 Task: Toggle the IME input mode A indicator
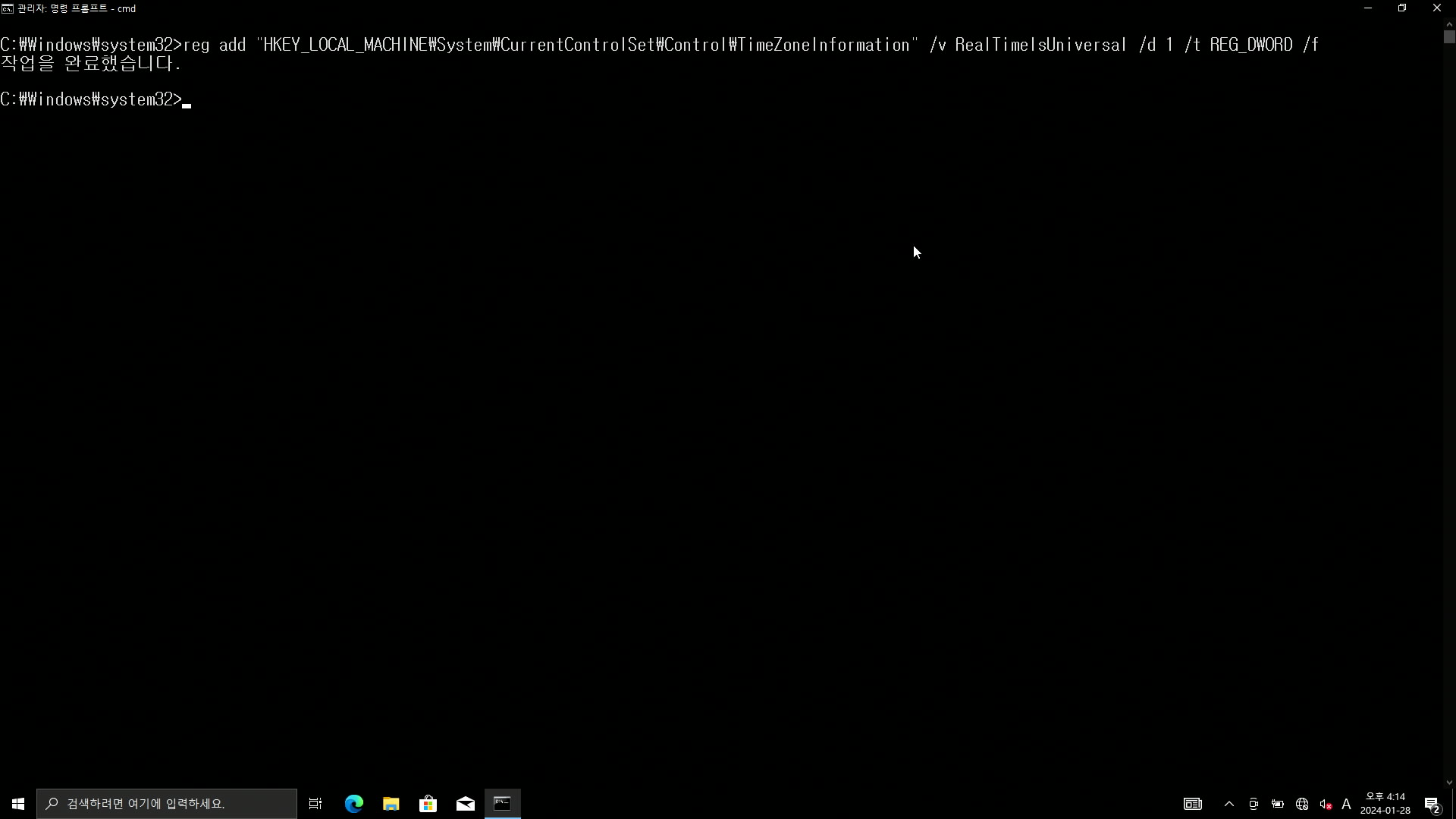pyautogui.click(x=1347, y=804)
